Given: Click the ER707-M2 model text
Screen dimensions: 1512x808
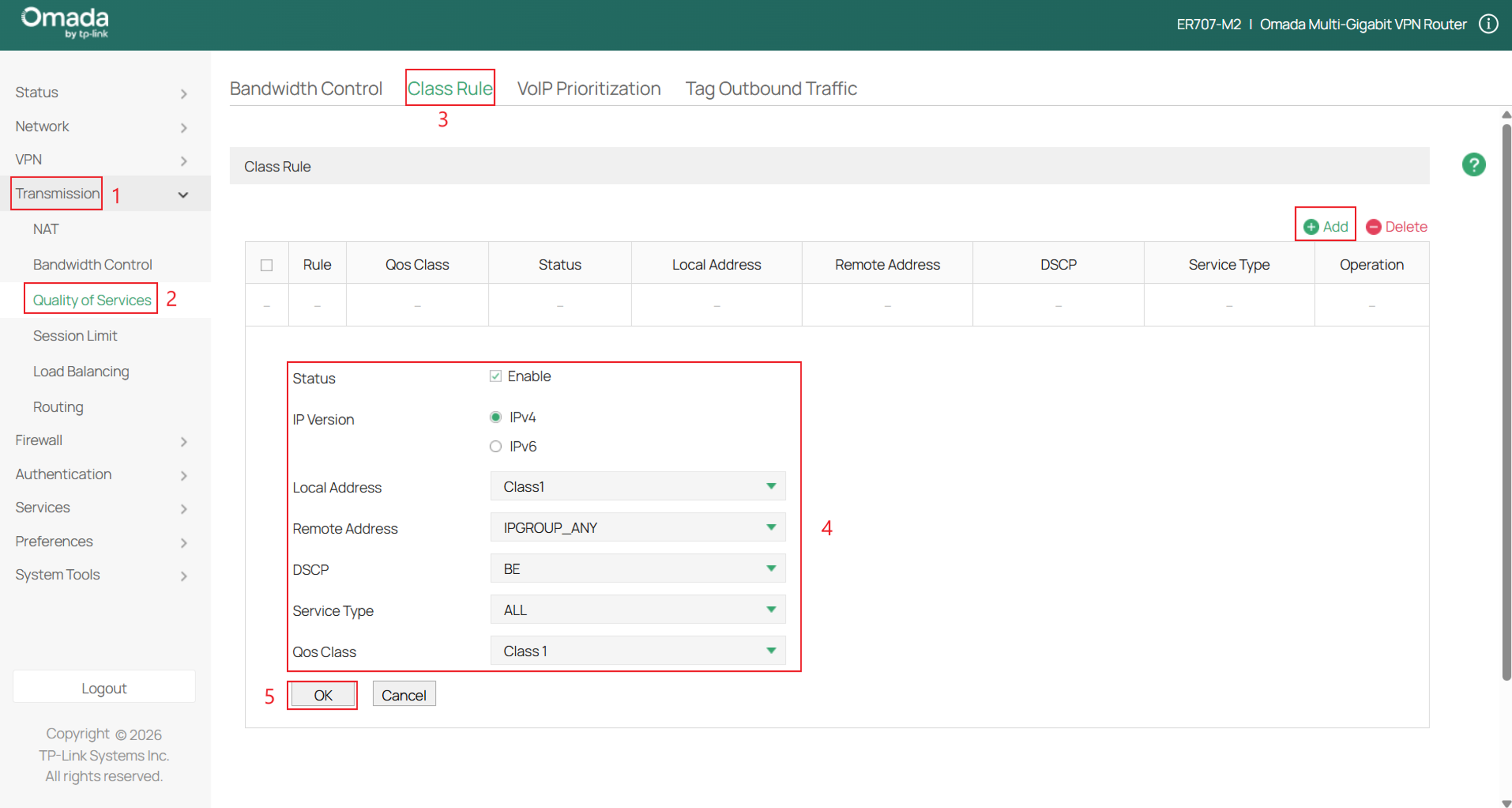Looking at the screenshot, I should [1209, 24].
